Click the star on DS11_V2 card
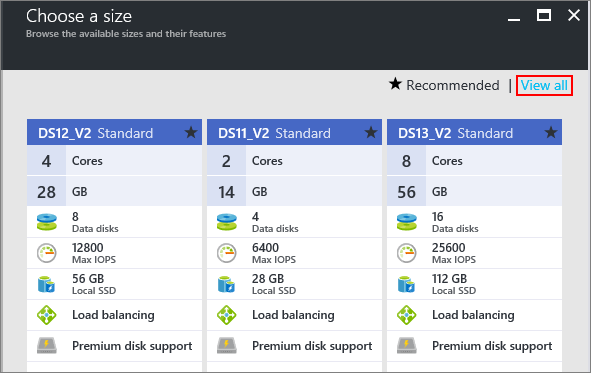Image resolution: width=591 pixels, height=373 pixels. pyautogui.click(x=371, y=132)
